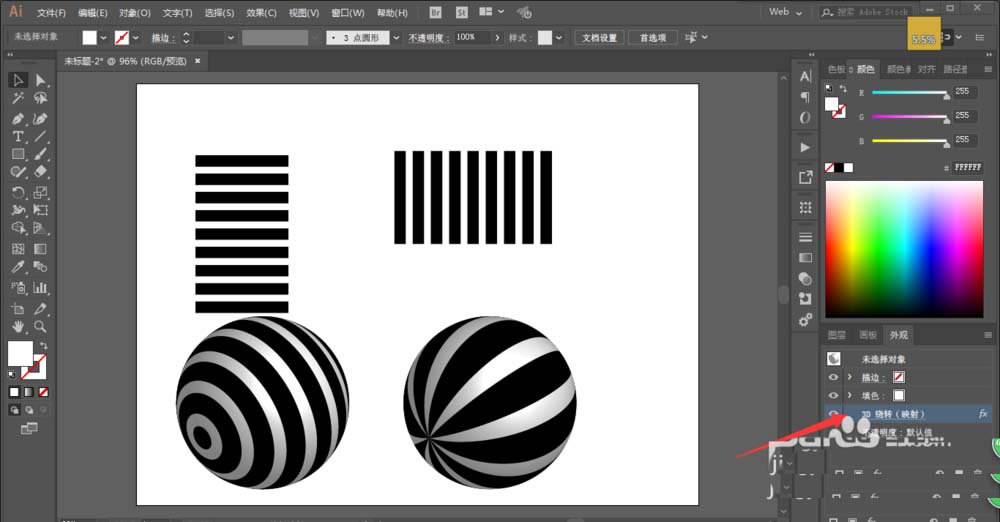Click the 文档设置 button
The image size is (1000, 522).
[x=599, y=38]
